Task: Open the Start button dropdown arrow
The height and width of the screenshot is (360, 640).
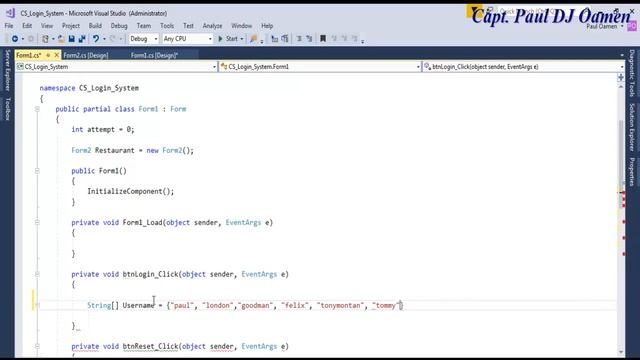Action: 242,39
